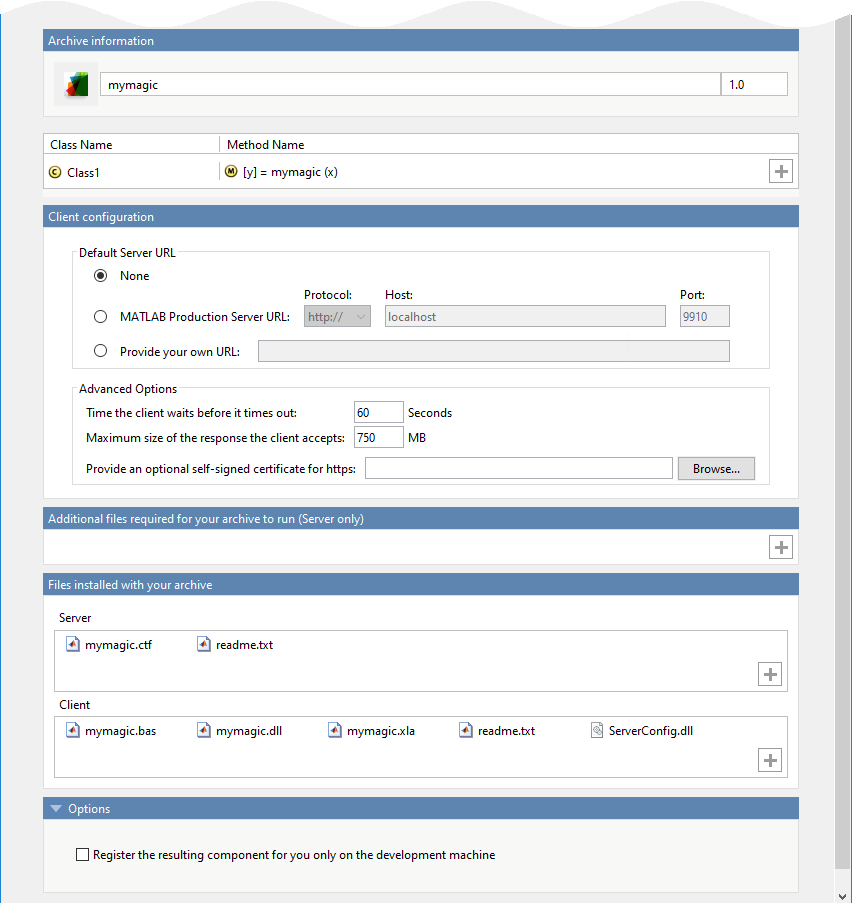Click the mymagic archive application icon
The width and height of the screenshot is (852, 903).
point(76,85)
